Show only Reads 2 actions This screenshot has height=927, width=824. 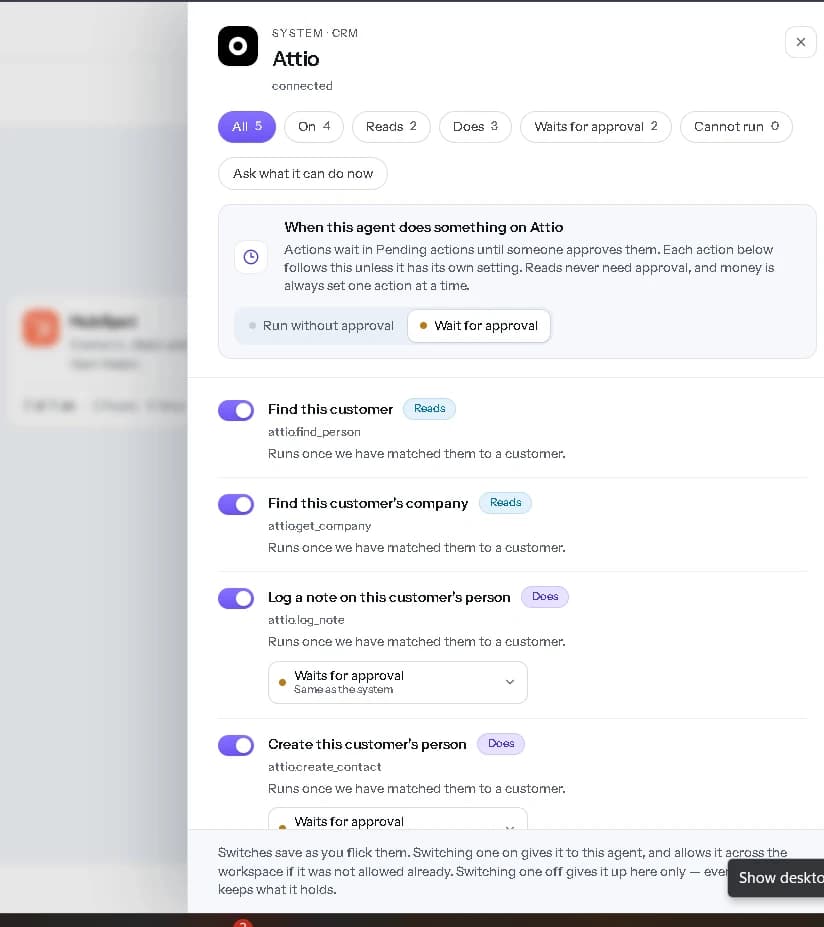pyautogui.click(x=391, y=127)
